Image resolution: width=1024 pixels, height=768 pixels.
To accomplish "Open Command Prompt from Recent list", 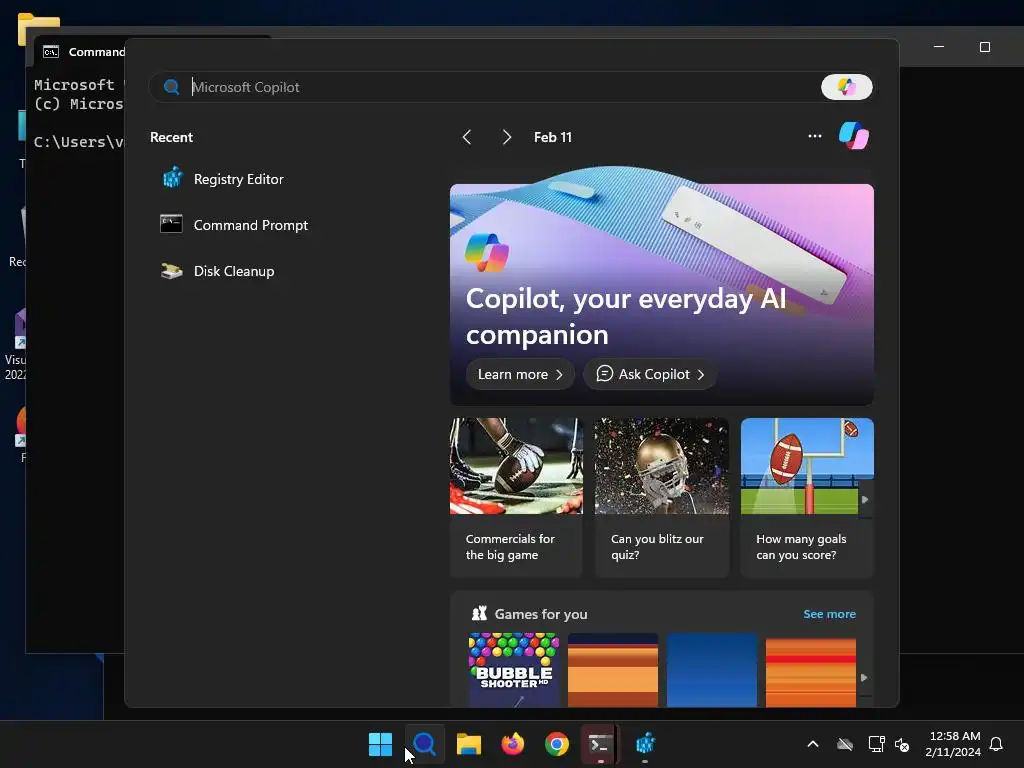I will (x=234, y=225).
